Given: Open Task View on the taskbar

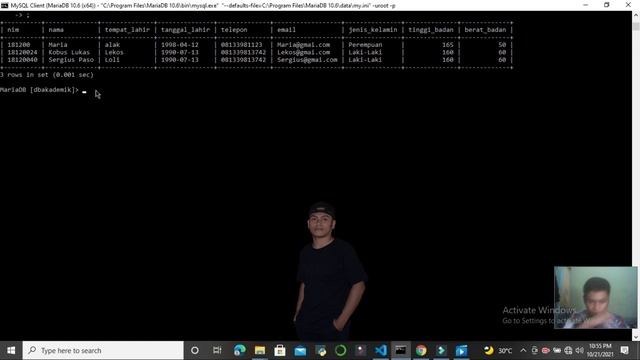Looking at the screenshot, I should [x=217, y=350].
